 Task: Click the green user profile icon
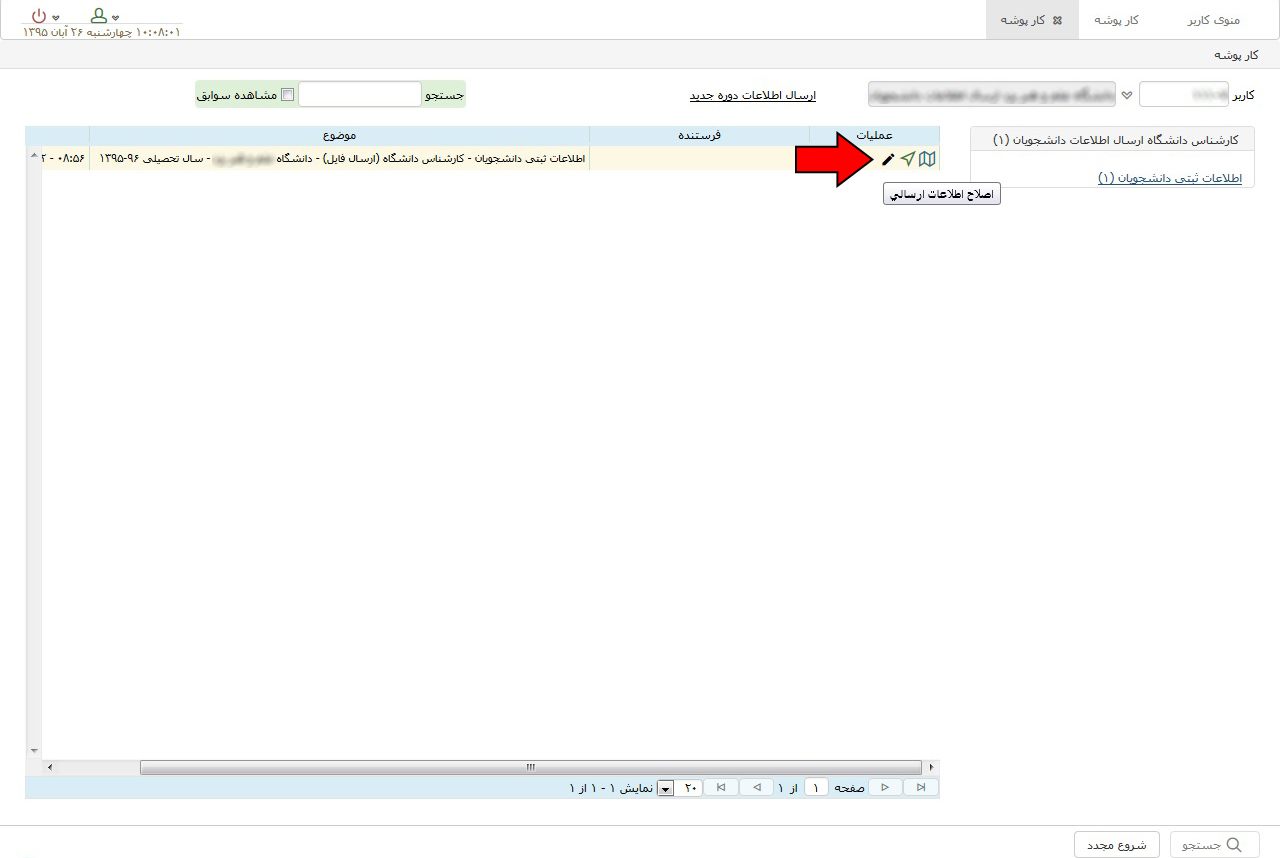pyautogui.click(x=99, y=16)
